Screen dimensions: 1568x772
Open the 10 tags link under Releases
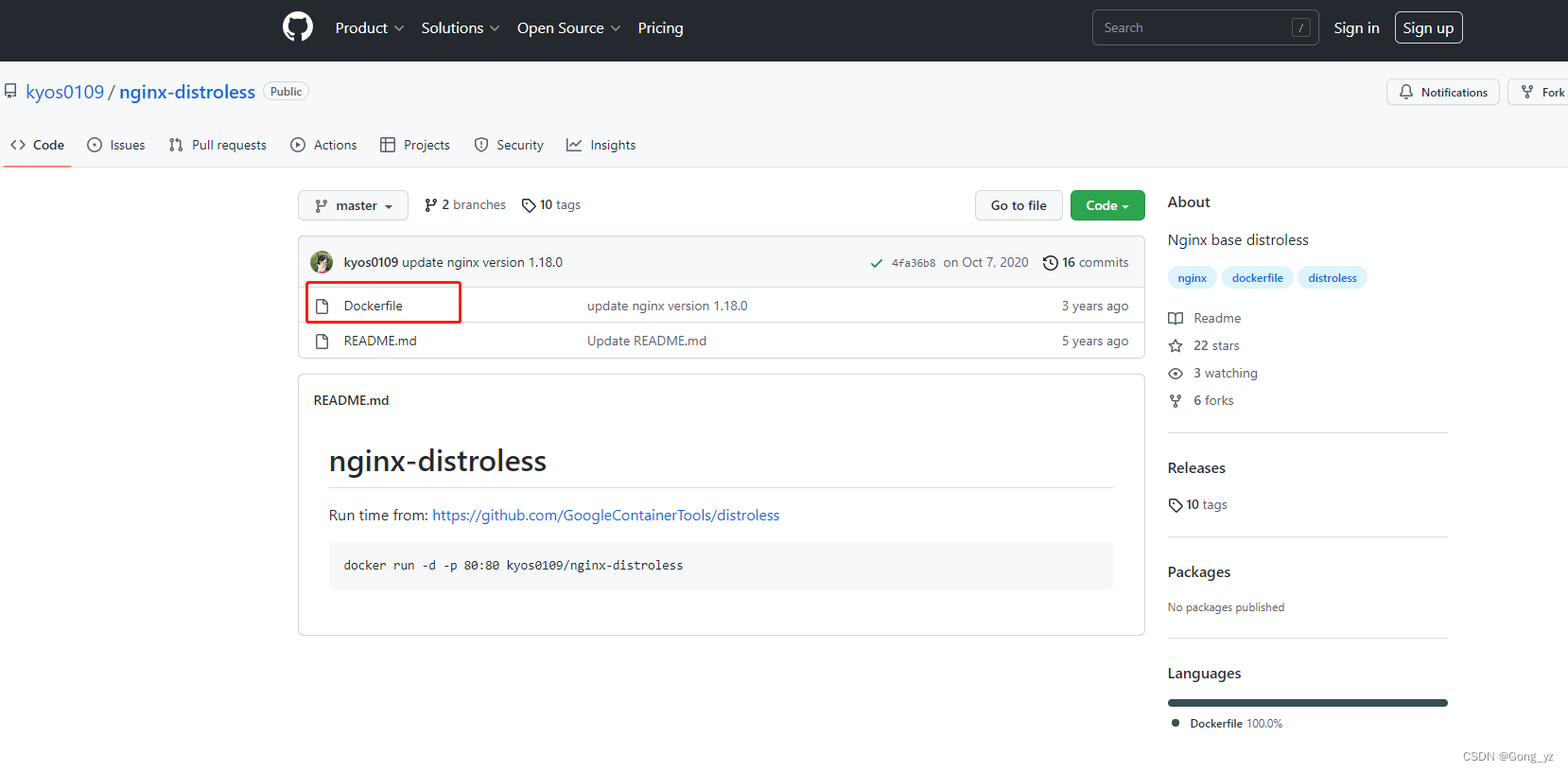point(1198,504)
